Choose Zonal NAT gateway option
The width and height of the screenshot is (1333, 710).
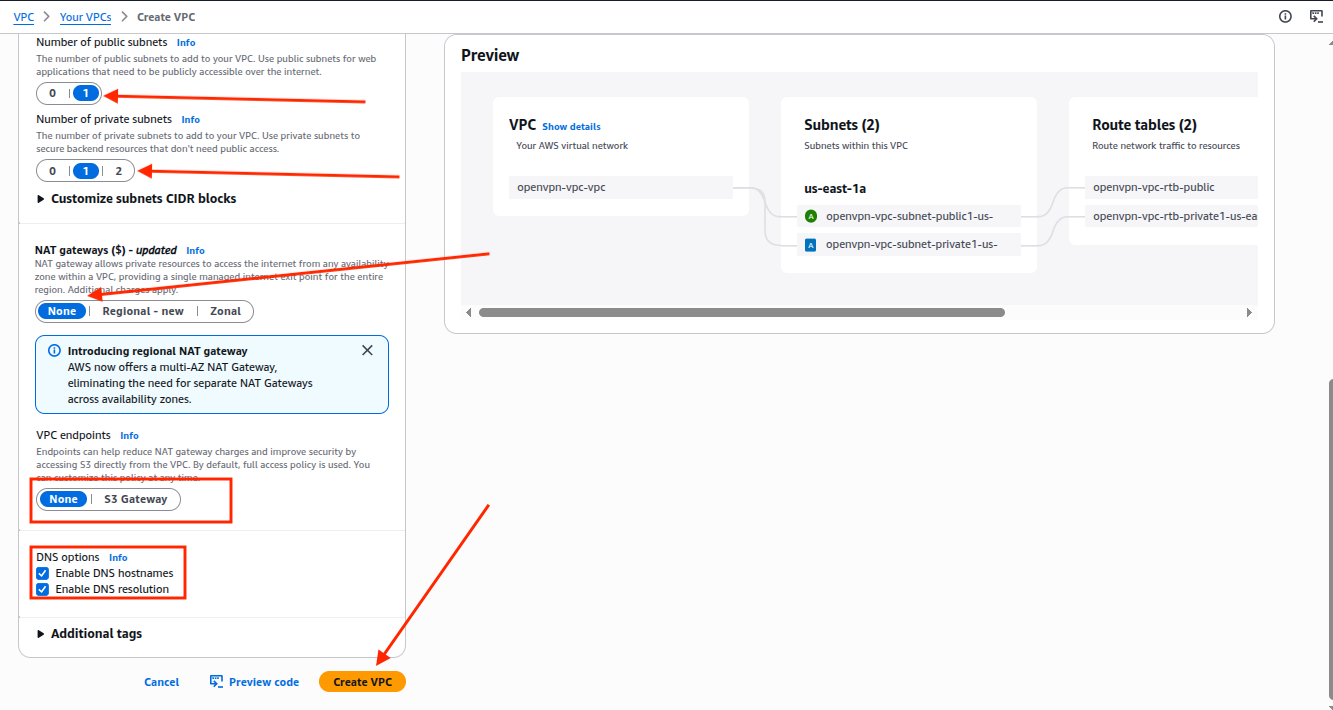225,311
